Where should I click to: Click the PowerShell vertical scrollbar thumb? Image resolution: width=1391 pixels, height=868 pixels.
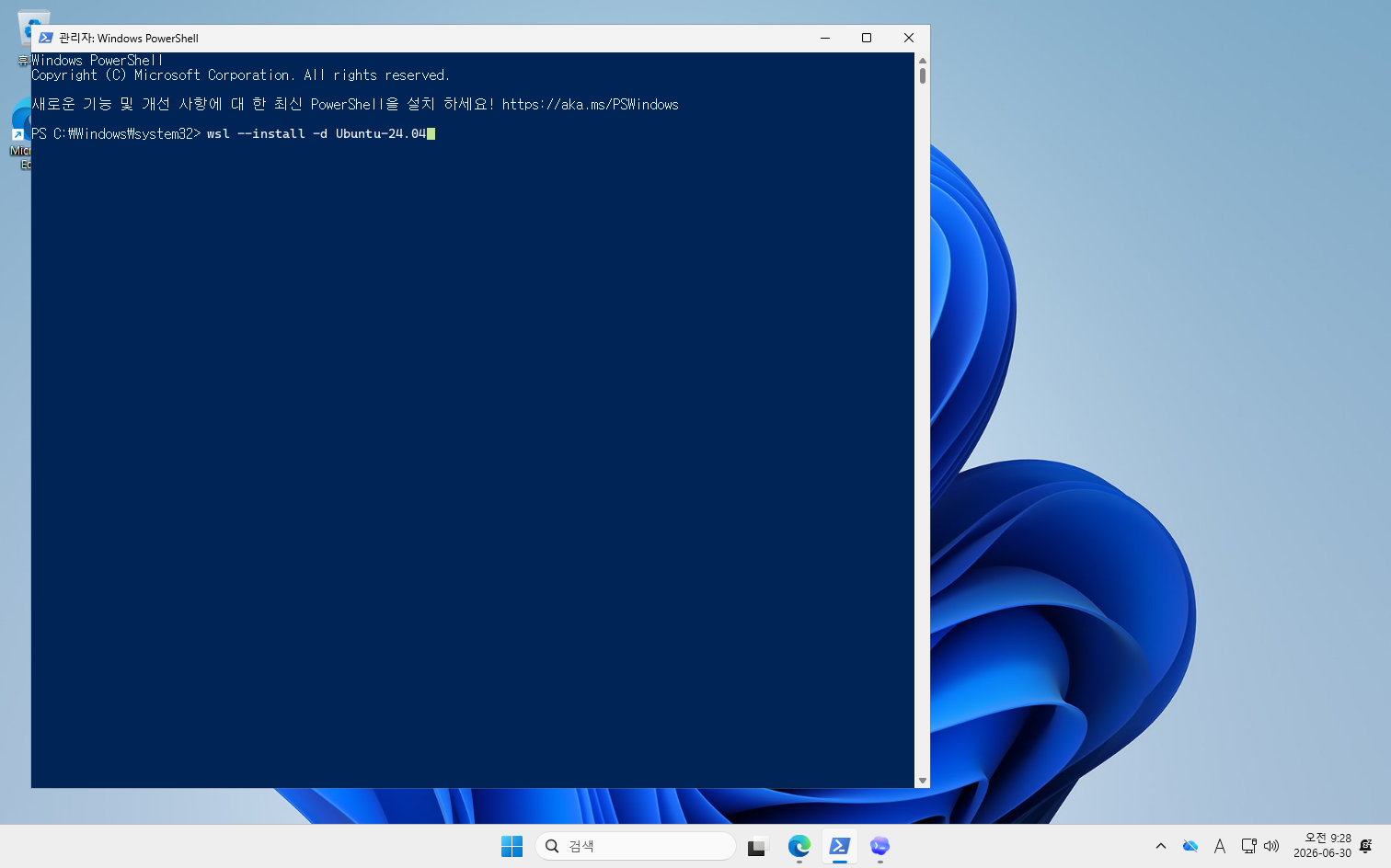[x=922, y=75]
